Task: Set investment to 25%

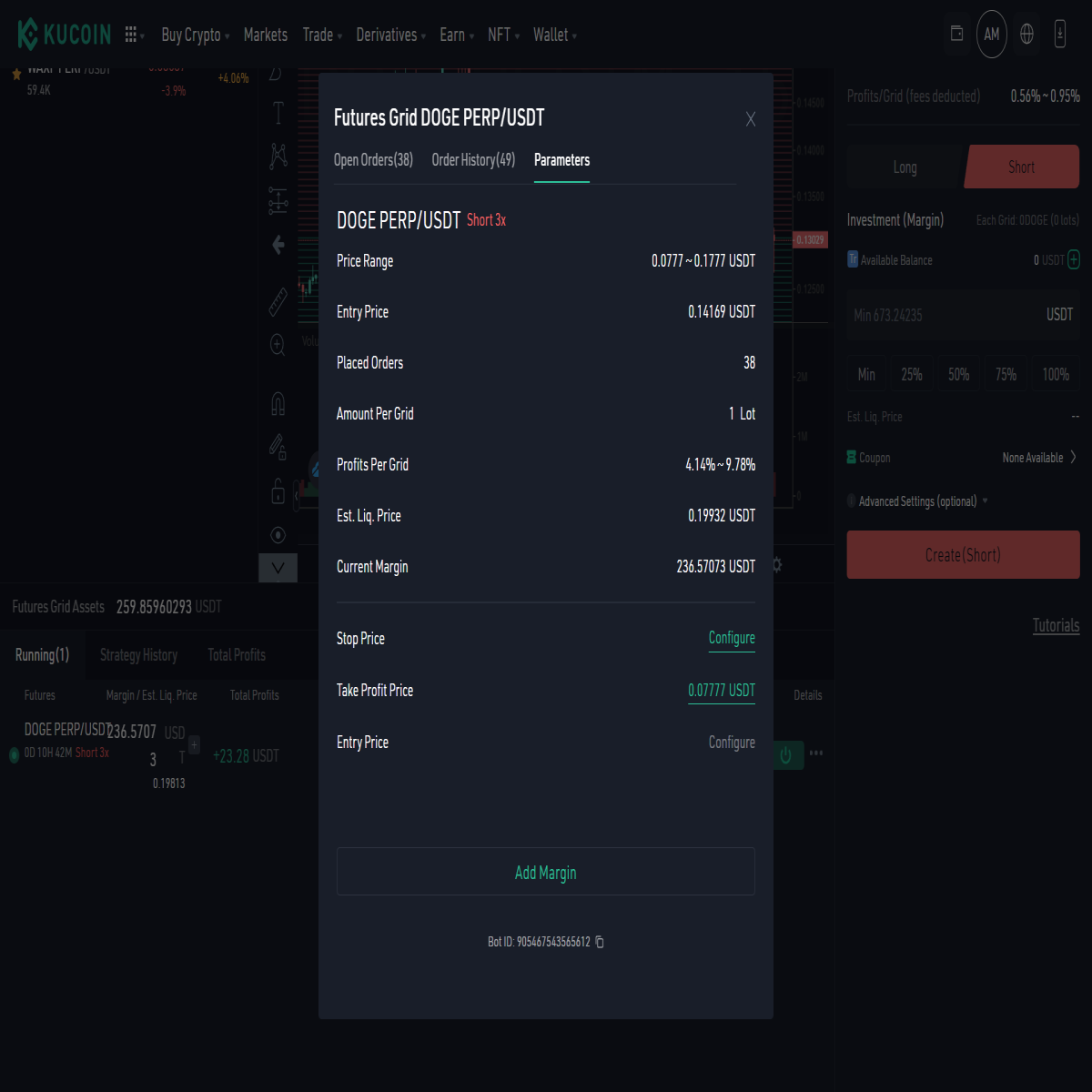Action: click(912, 374)
